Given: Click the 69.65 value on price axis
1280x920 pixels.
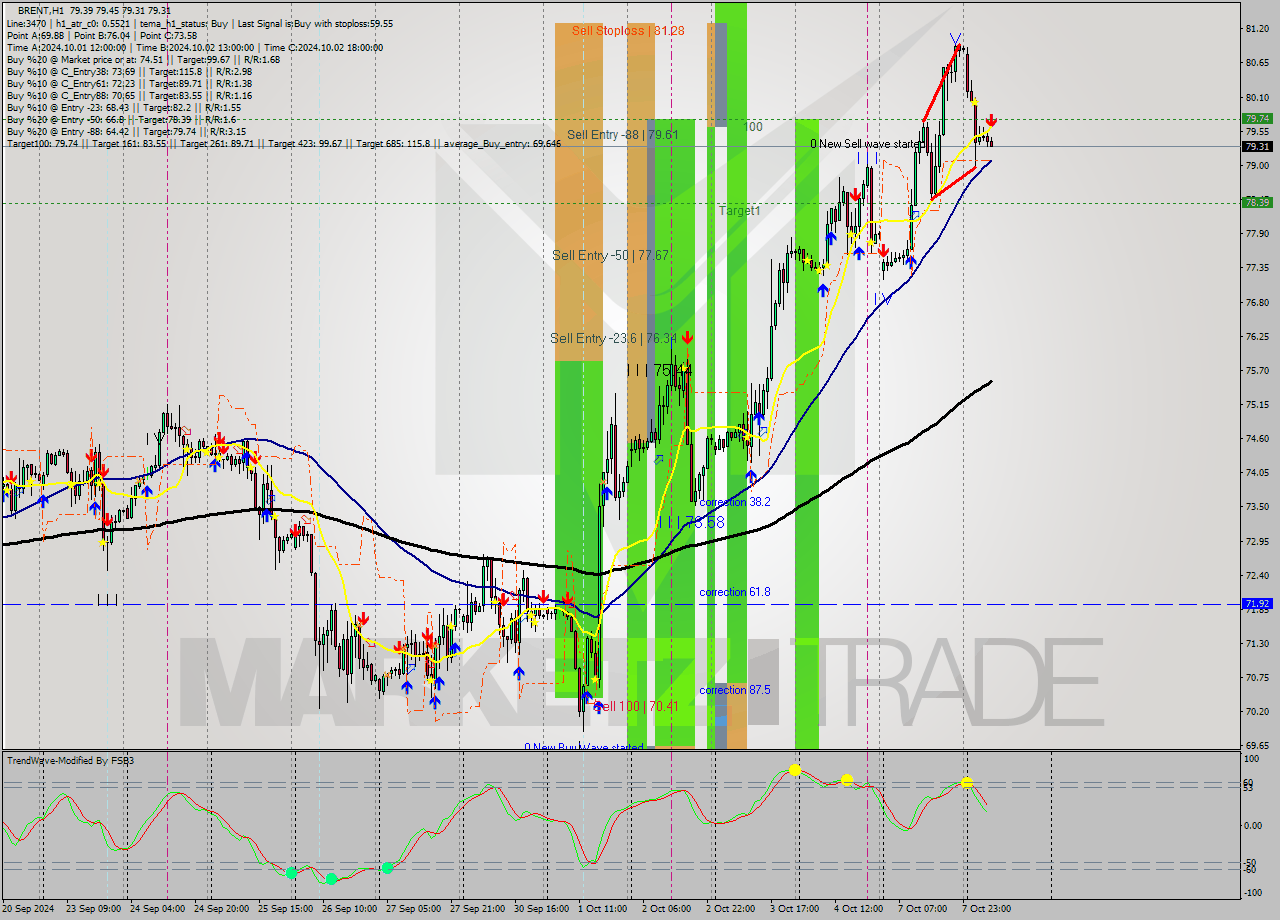Looking at the screenshot, I should 1257,746.
